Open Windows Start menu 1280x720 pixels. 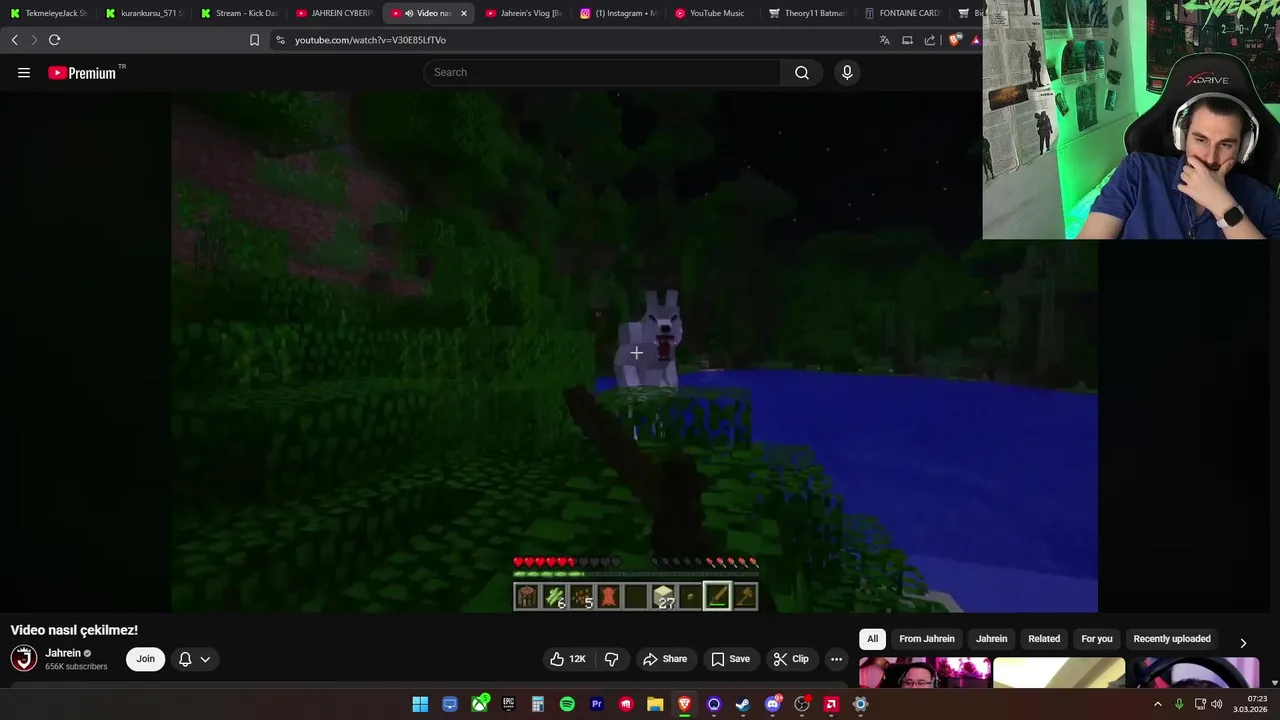[x=420, y=704]
